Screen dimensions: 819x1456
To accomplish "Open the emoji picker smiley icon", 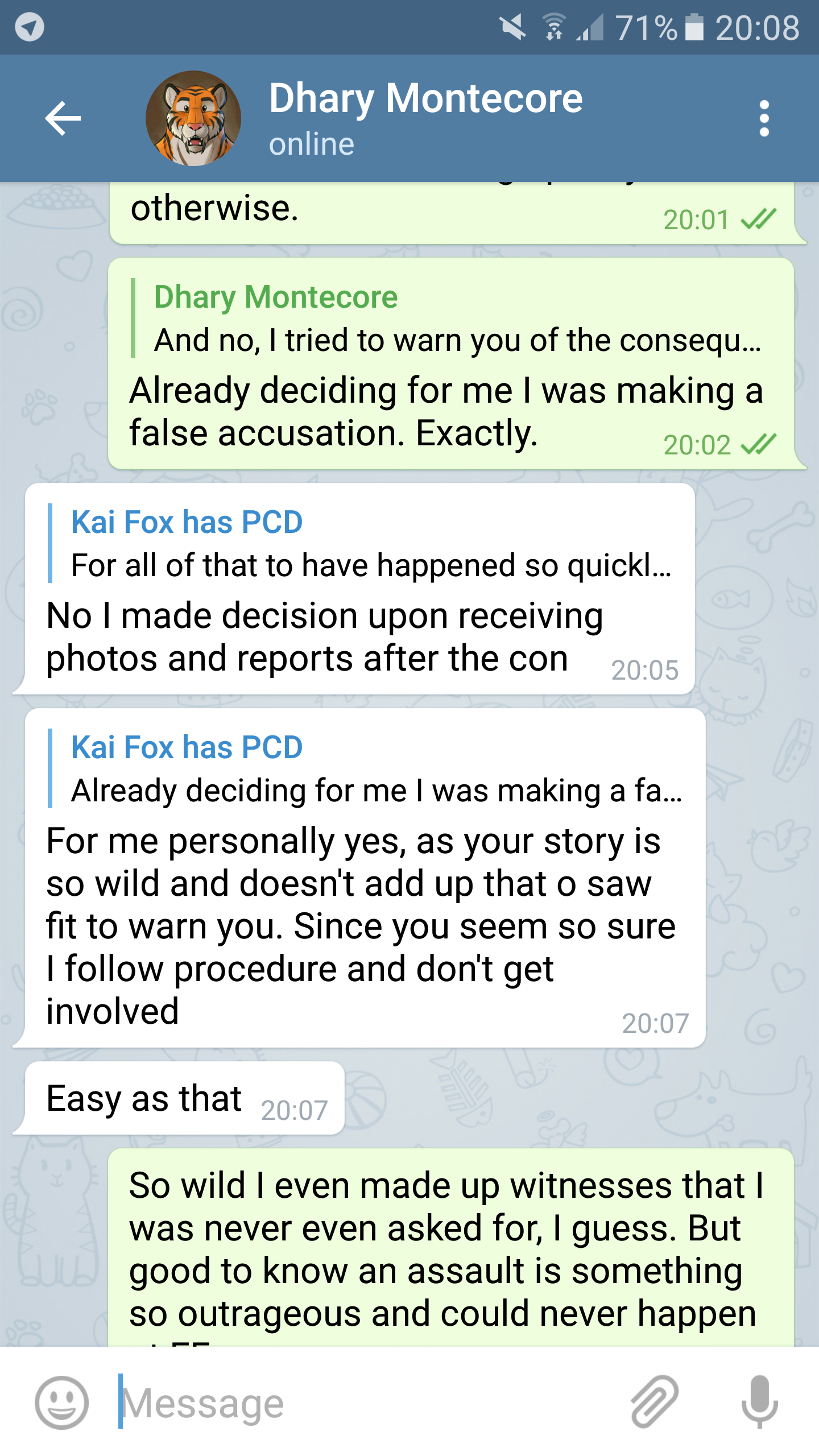I will [x=61, y=1403].
